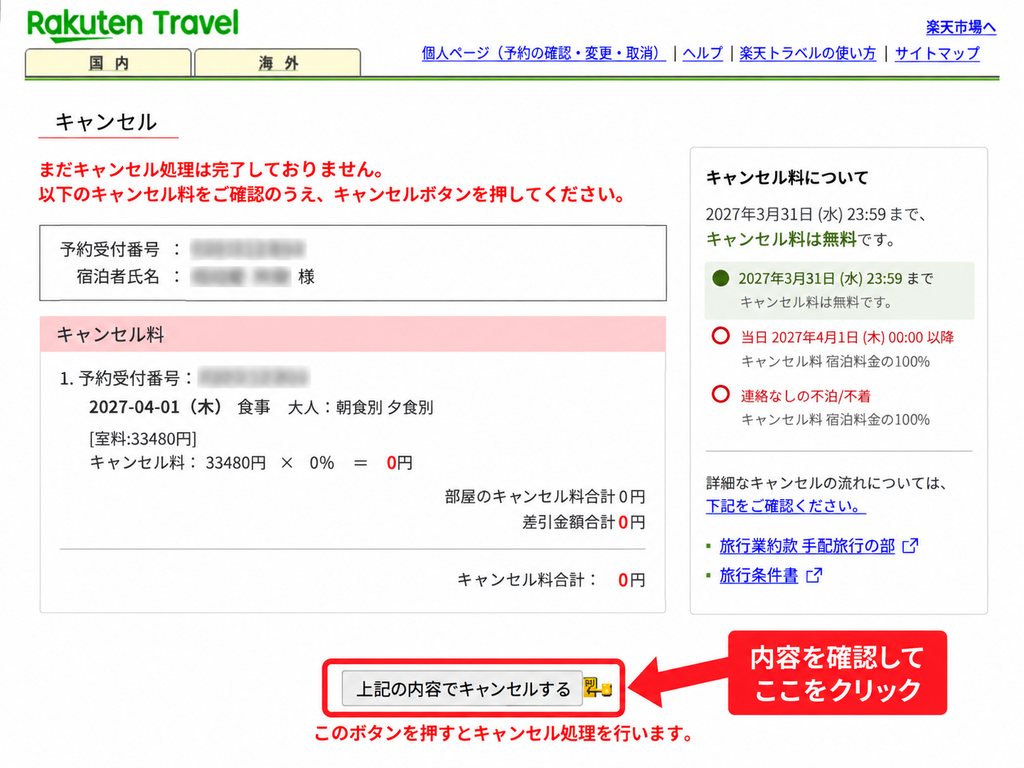Follow the 下記をご確認ください。 link
The height and width of the screenshot is (768, 1024).
coord(786,506)
